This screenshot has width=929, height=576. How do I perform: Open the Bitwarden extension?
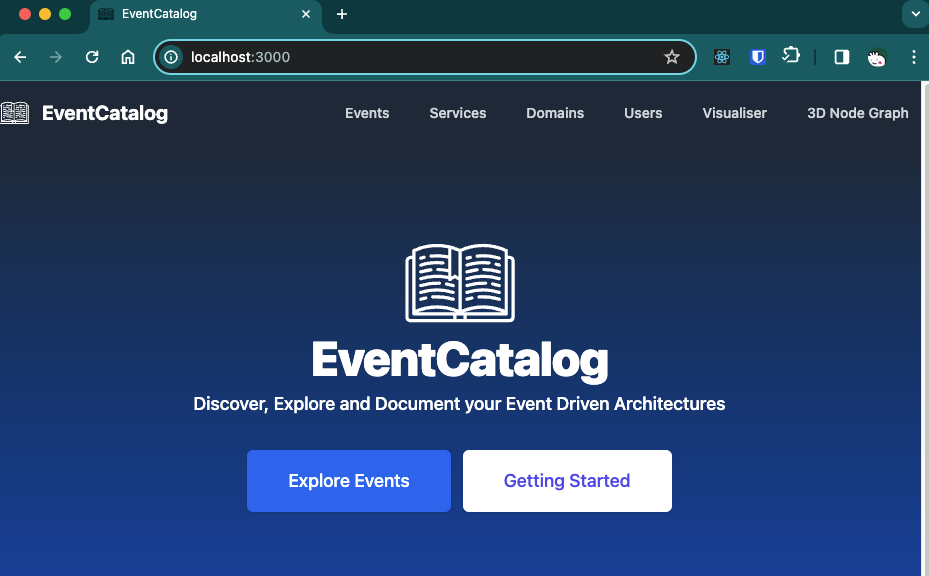[x=757, y=57]
